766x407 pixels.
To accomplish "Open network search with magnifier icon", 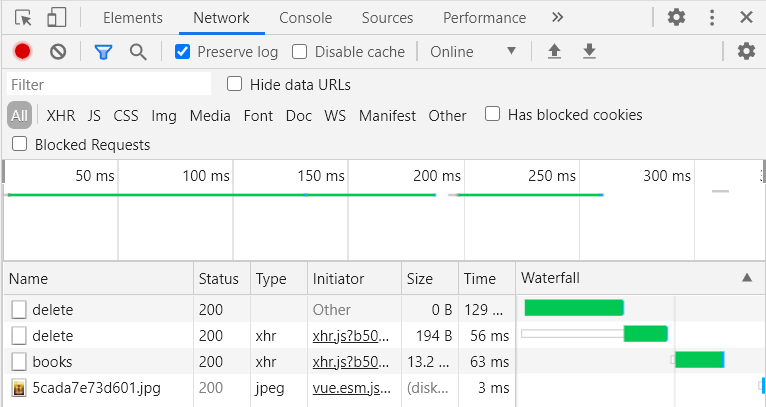I will 138,51.
